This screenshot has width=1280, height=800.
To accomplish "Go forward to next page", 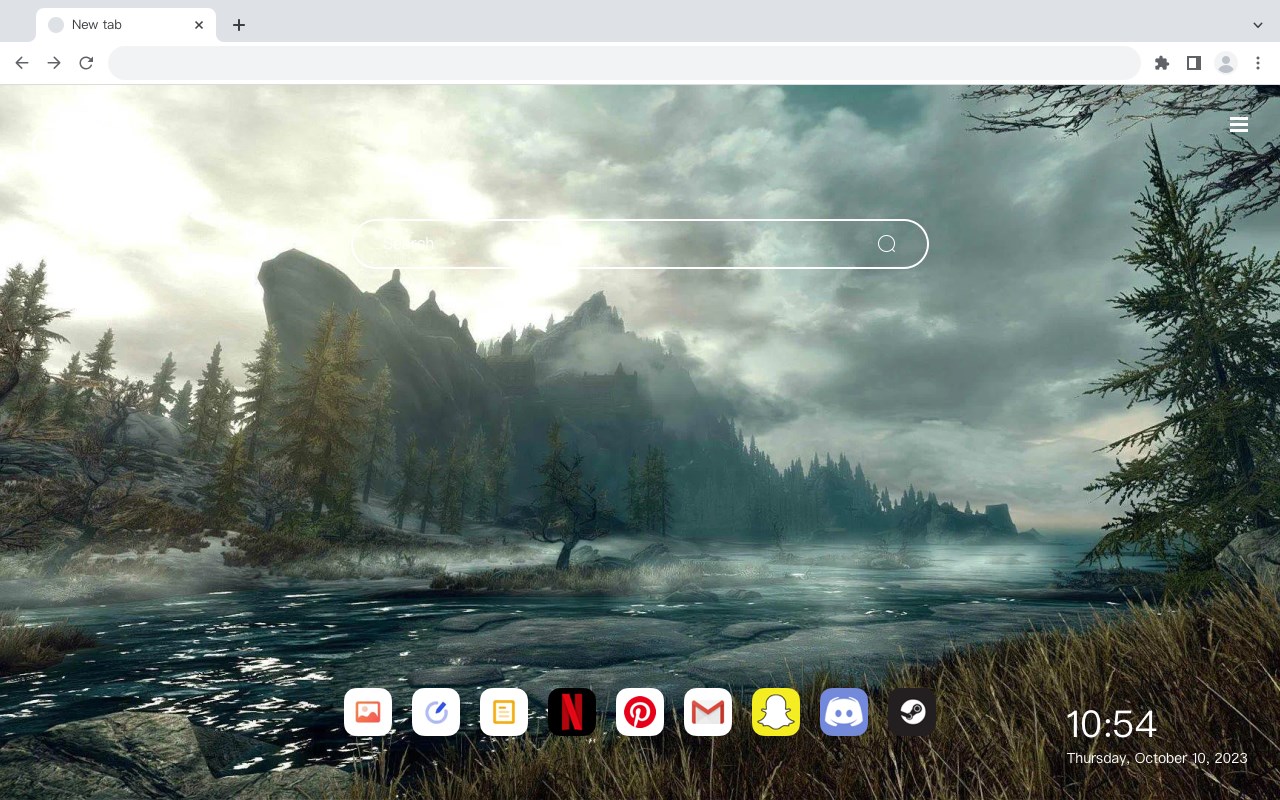I will click(x=54, y=63).
